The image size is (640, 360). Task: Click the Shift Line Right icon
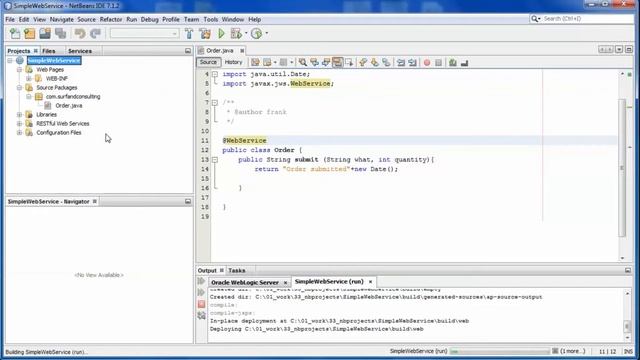(412, 62)
